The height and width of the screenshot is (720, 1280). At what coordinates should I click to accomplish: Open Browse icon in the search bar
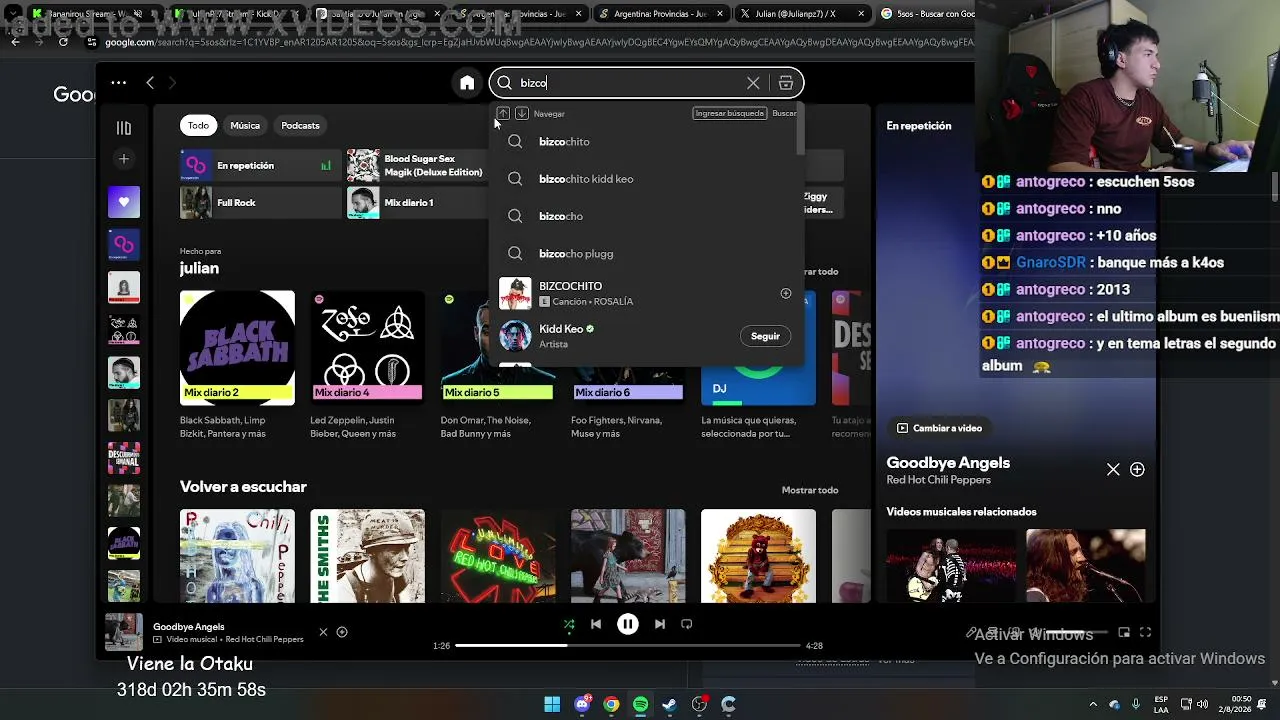click(x=786, y=83)
